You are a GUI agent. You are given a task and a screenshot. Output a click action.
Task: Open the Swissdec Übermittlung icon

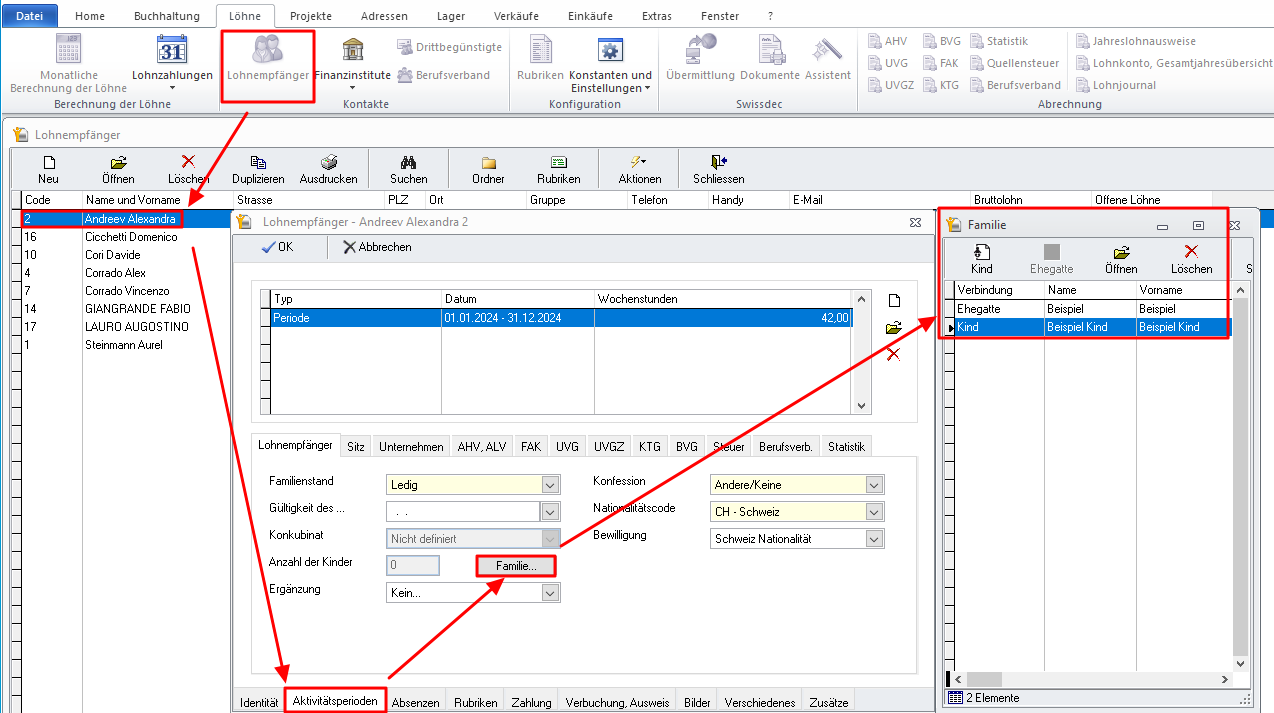700,49
